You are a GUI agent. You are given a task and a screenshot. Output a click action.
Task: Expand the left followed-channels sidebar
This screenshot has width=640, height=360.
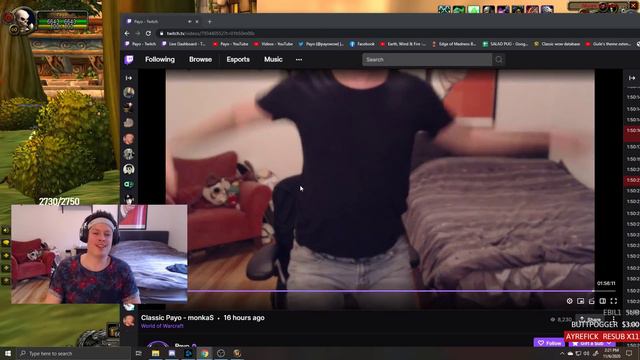pyautogui.click(x=129, y=78)
